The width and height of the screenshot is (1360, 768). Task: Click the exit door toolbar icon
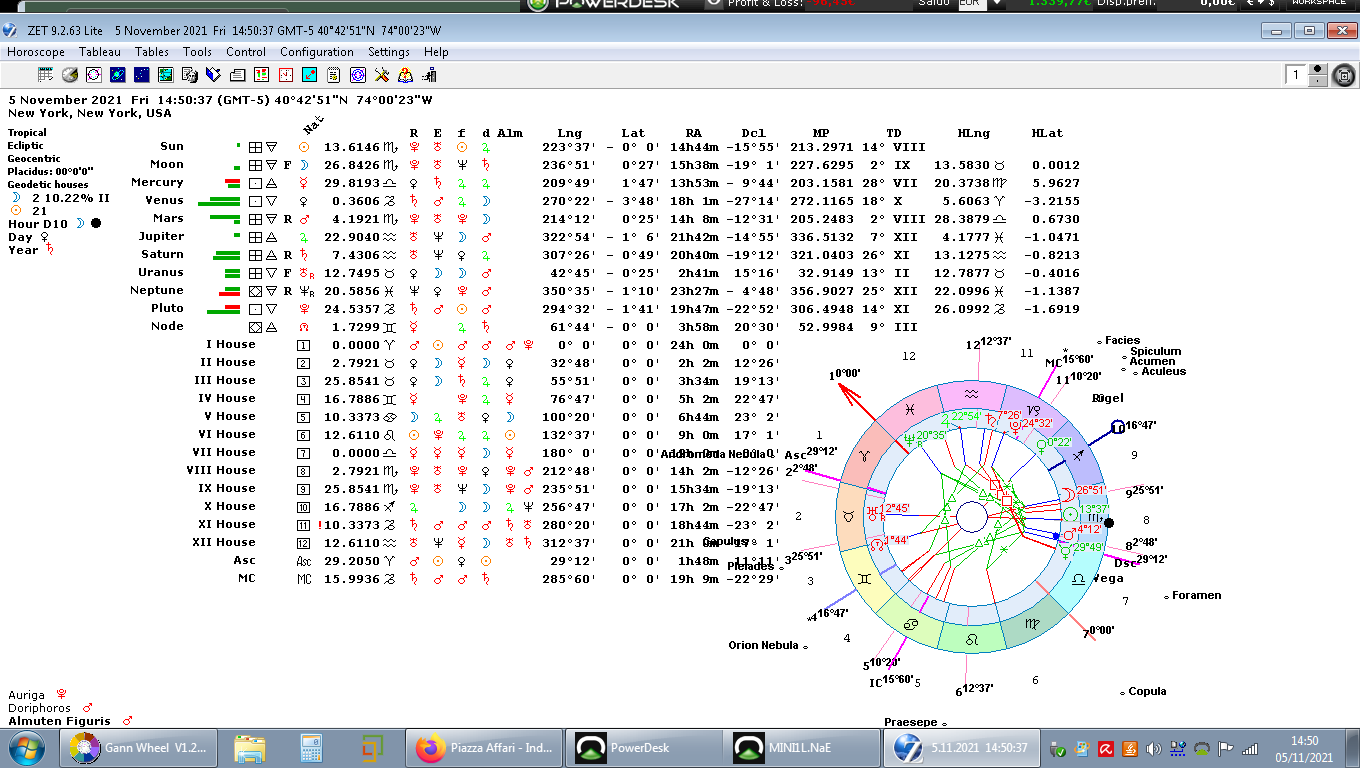tap(430, 75)
